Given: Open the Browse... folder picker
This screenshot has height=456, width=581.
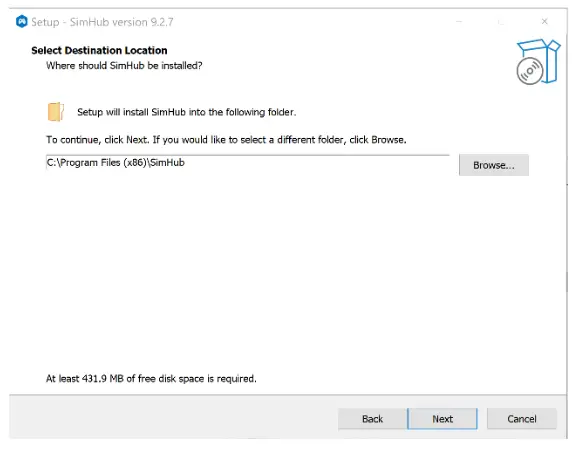Looking at the screenshot, I should (494, 165).
